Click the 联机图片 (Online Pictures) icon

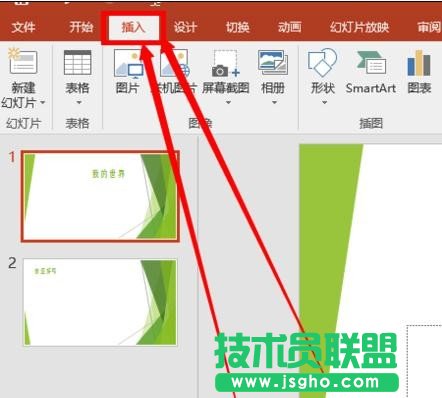pos(175,63)
